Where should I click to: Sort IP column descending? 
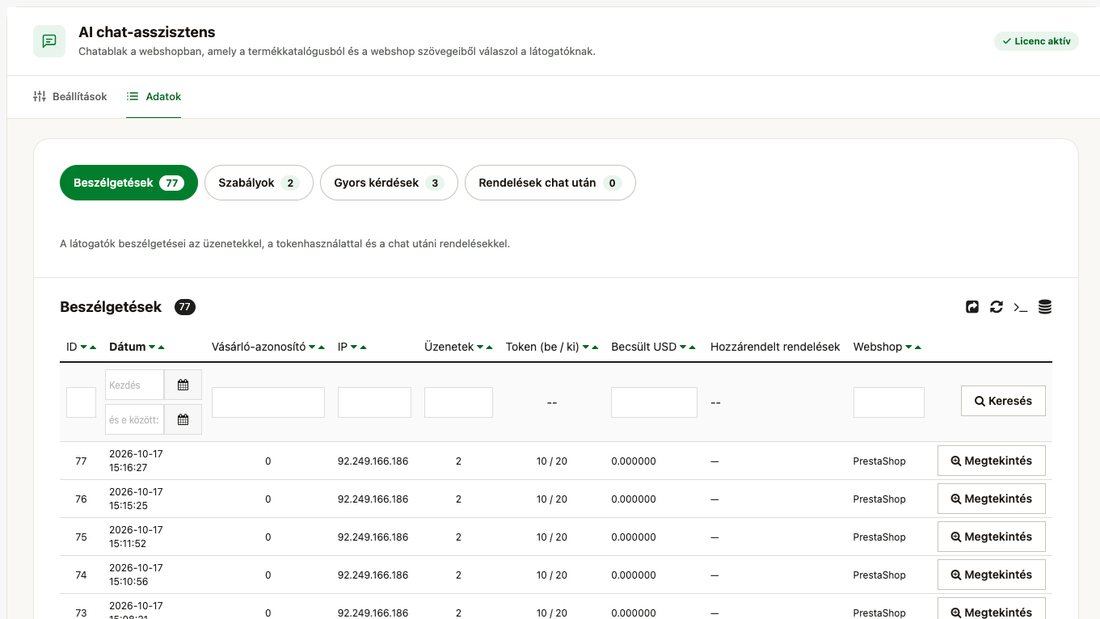(x=354, y=347)
